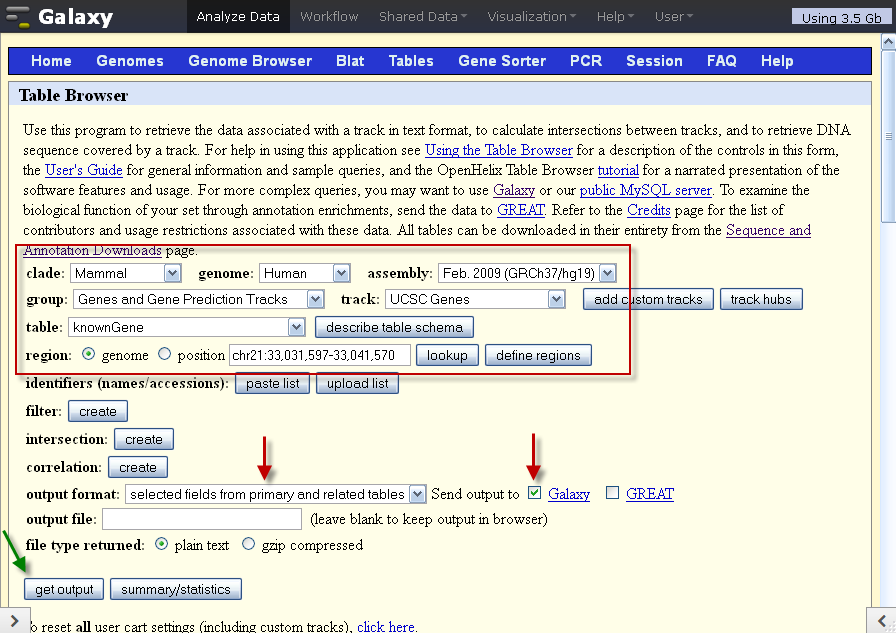Click the add custom tracks button

[648, 299]
